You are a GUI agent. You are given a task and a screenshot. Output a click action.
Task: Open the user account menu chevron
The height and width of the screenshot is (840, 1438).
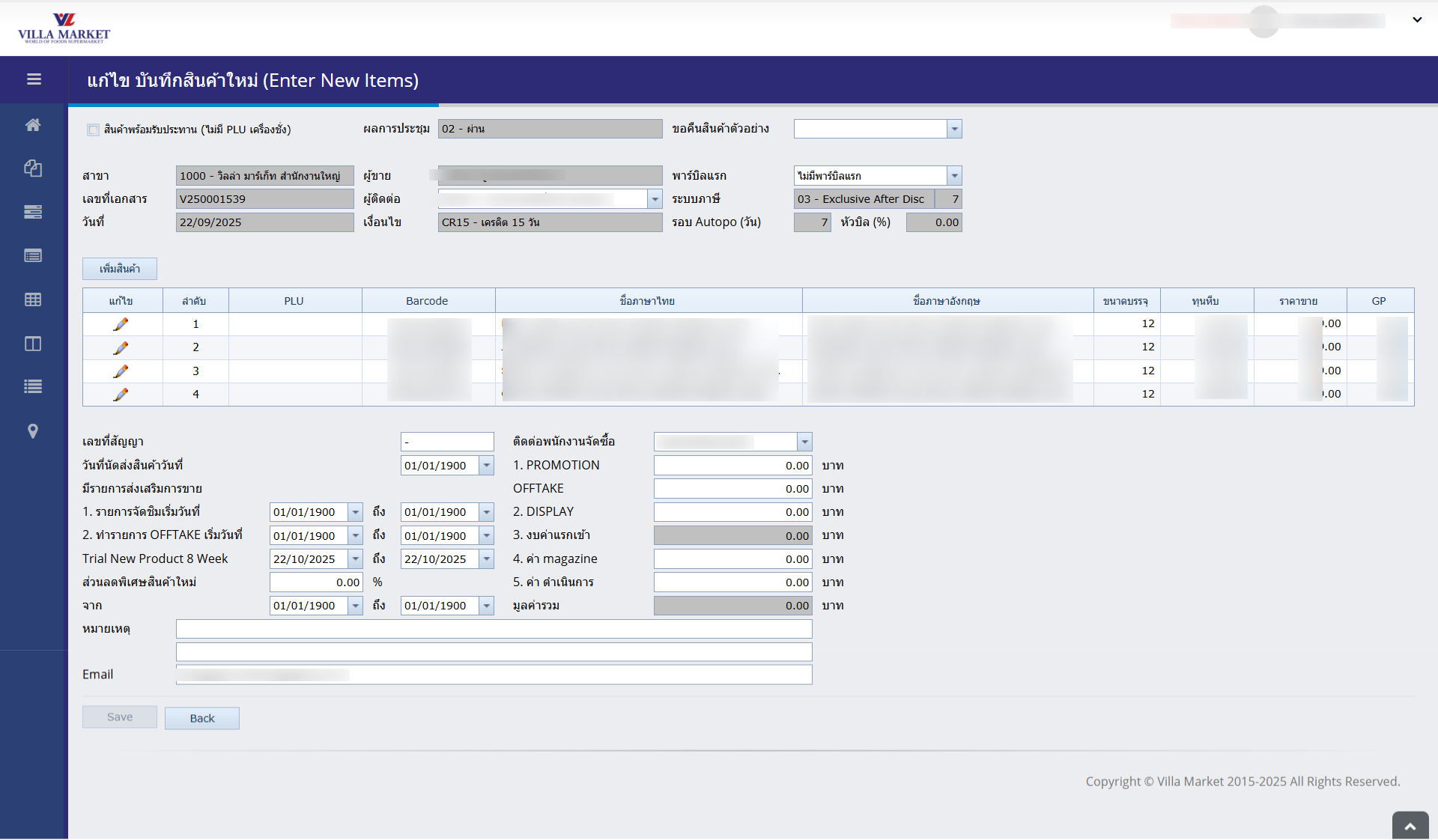point(1417,20)
